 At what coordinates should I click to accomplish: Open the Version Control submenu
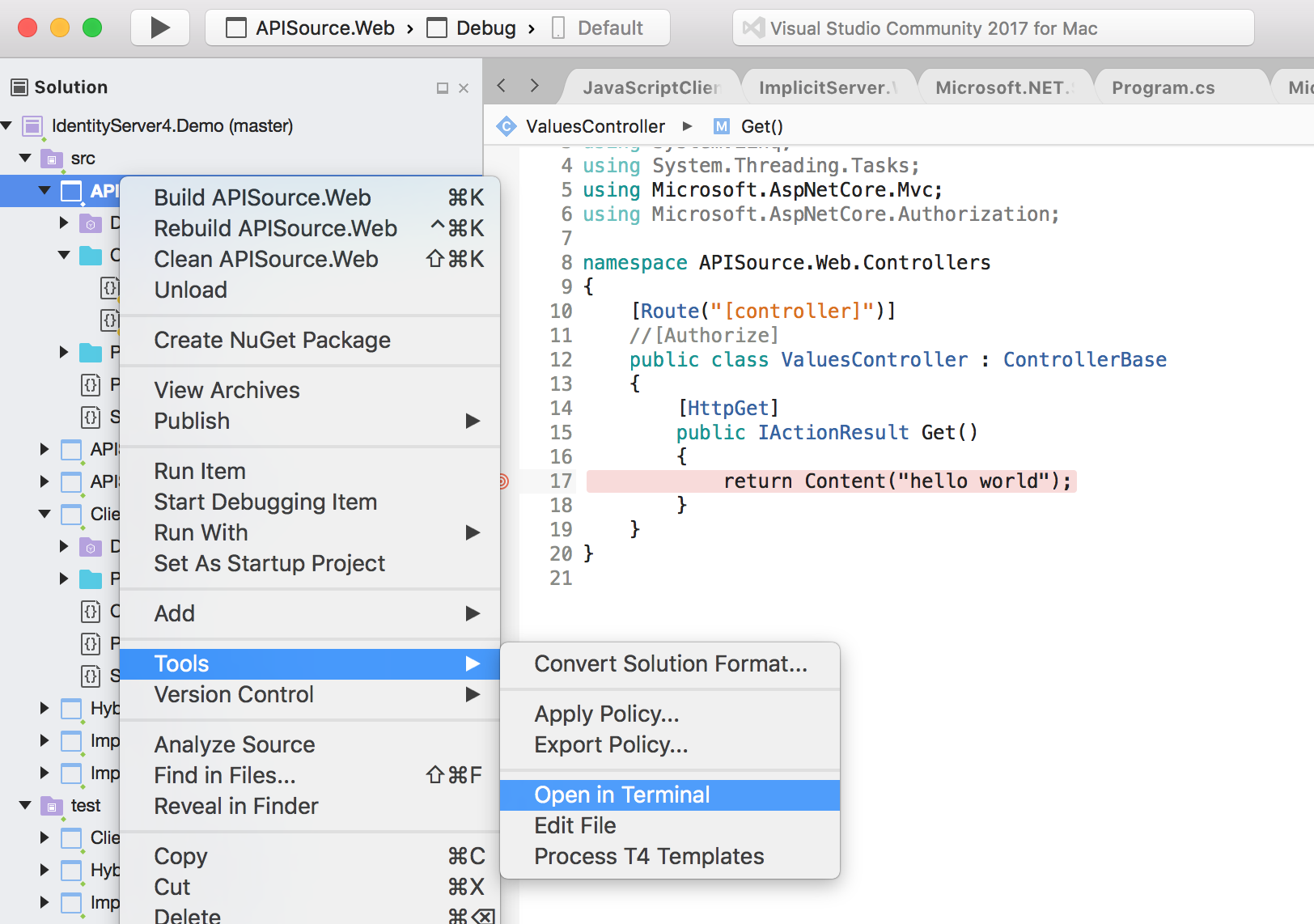click(310, 694)
